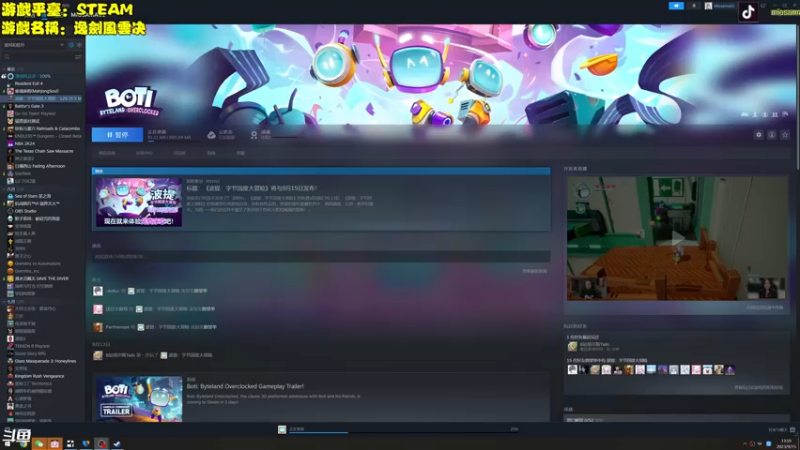Open the pink Boti news thumbnail
The image size is (800, 450).
pyautogui.click(x=139, y=202)
